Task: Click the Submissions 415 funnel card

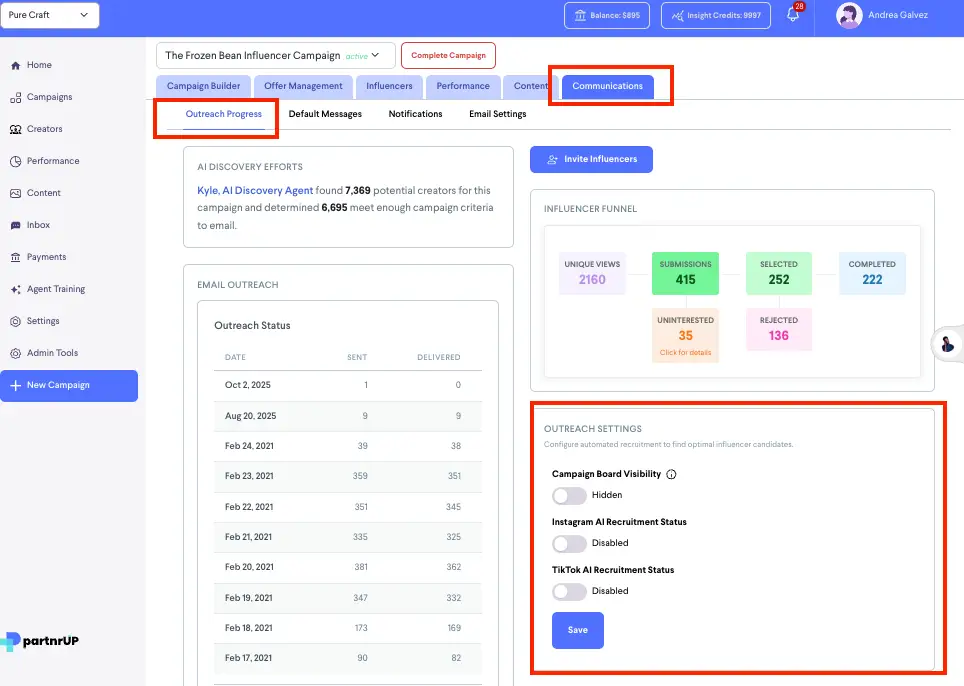Action: [685, 273]
